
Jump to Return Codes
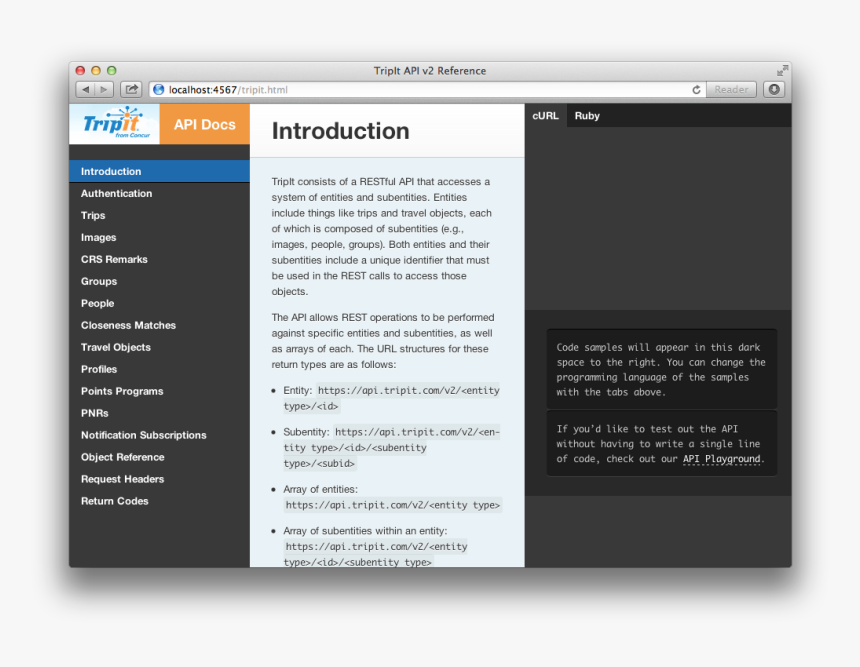(160, 500)
